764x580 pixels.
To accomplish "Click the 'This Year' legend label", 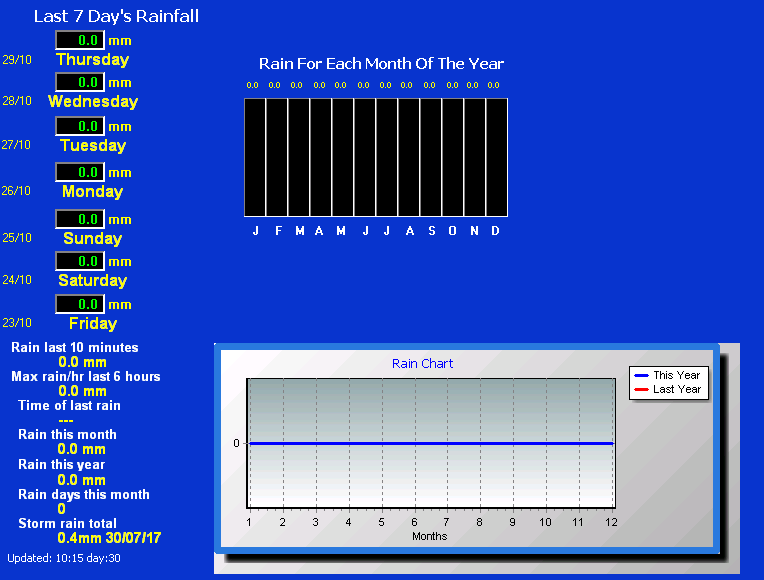I will (x=676, y=375).
